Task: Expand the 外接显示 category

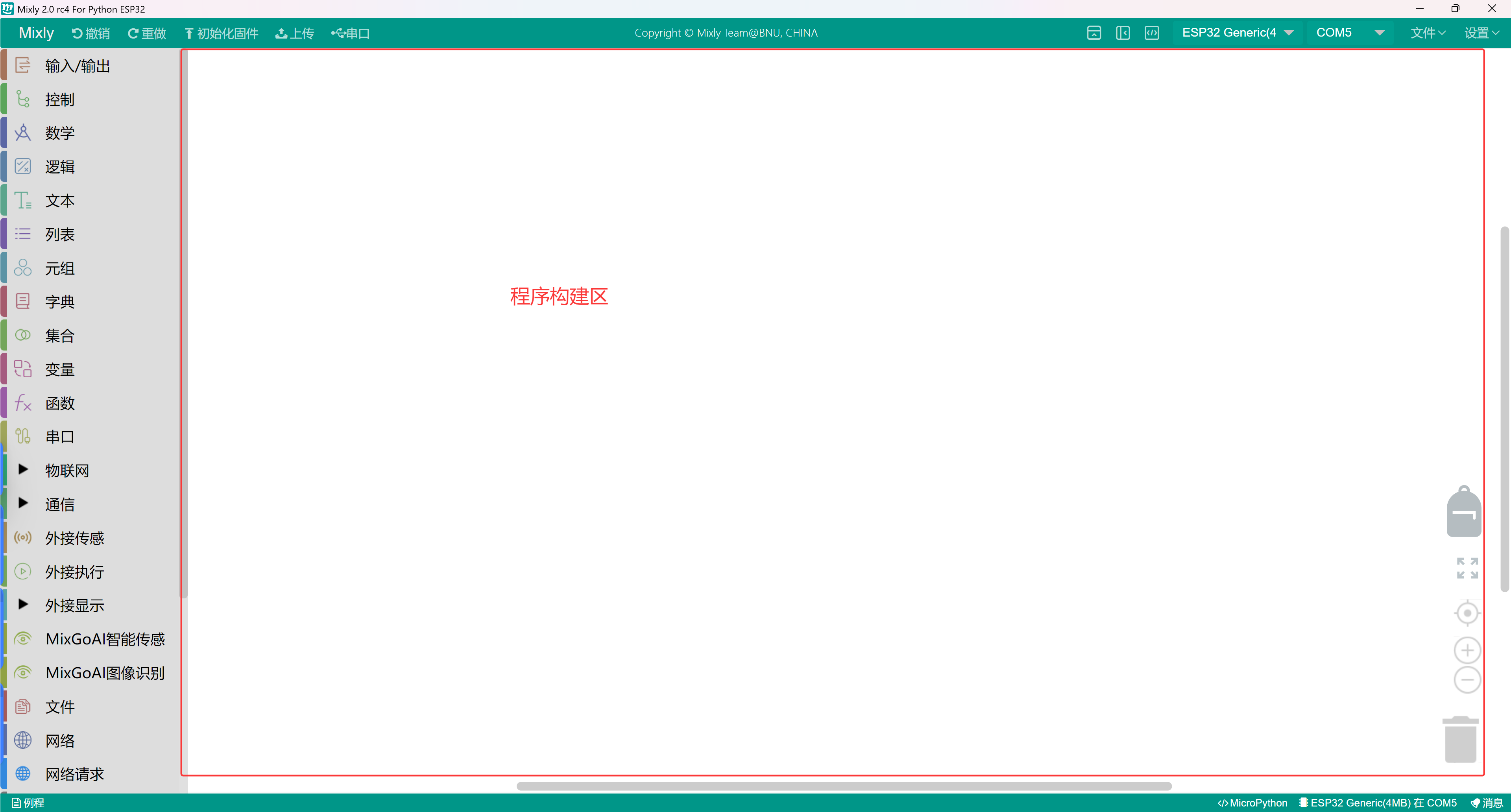Action: 24,604
